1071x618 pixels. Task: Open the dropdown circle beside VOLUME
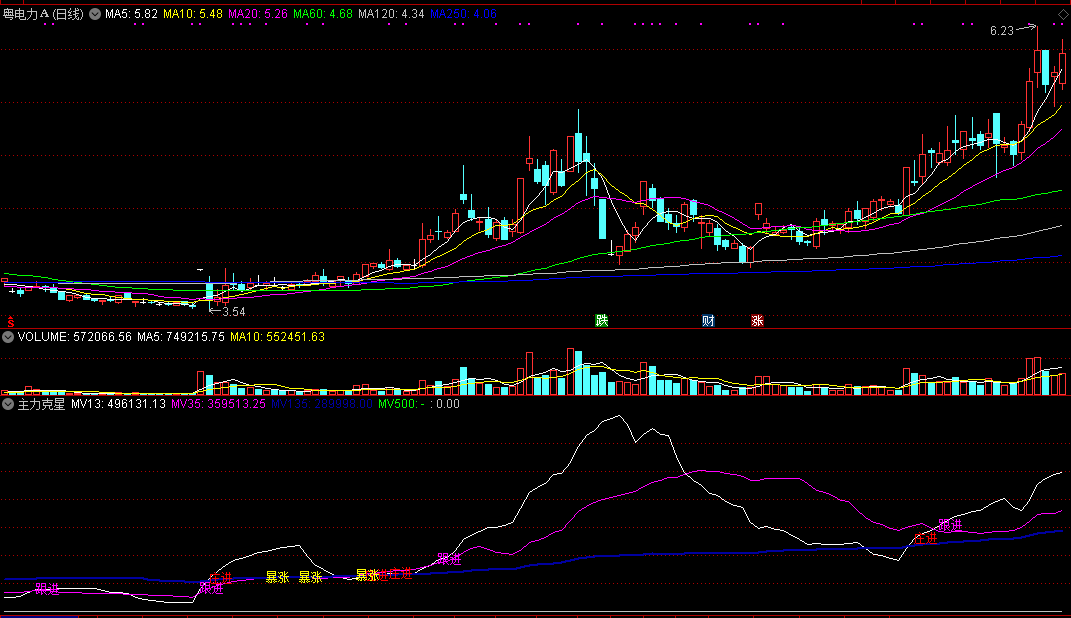tap(8, 337)
